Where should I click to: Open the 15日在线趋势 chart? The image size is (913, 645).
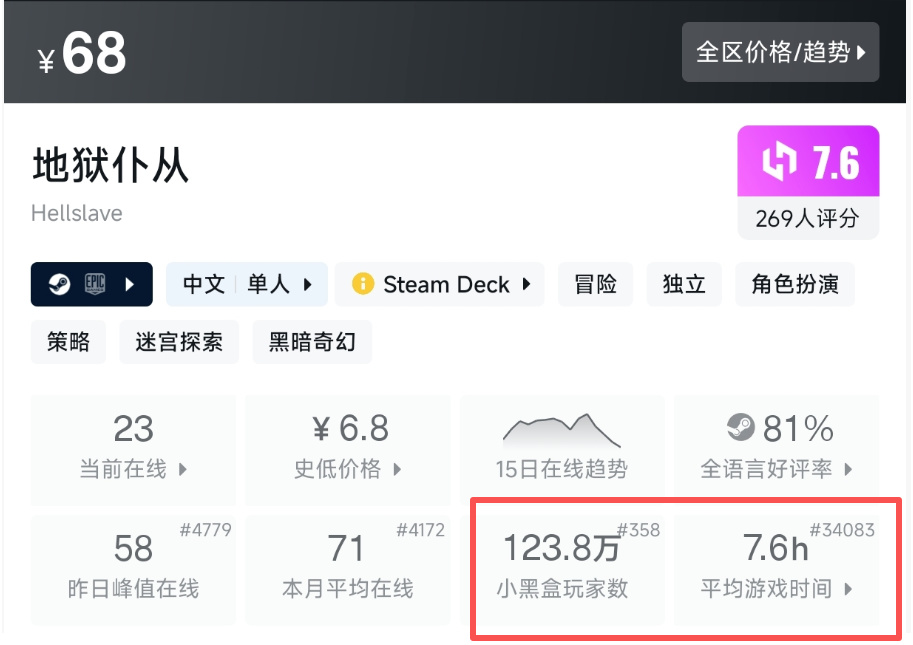[x=562, y=449]
